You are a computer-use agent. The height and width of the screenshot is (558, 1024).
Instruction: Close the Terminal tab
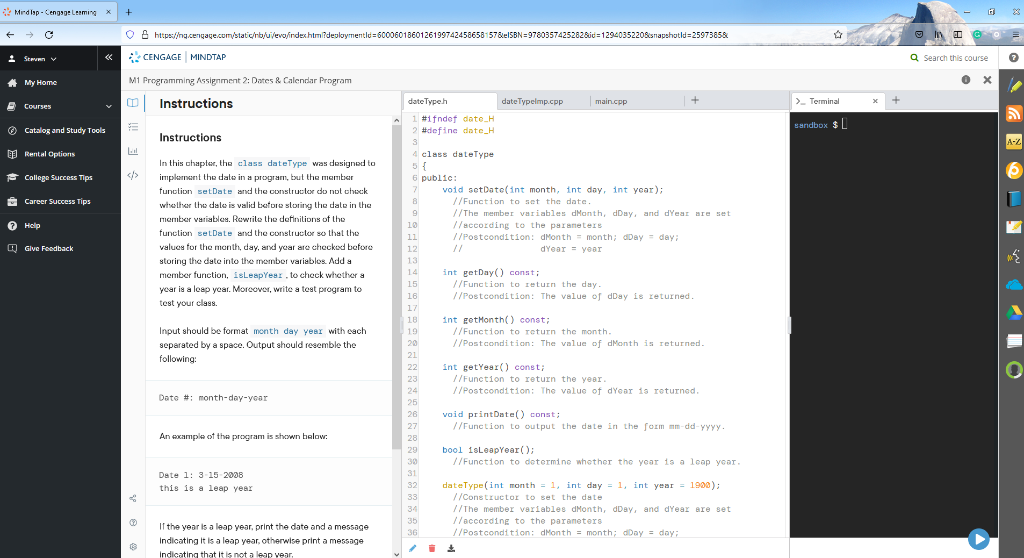pyautogui.click(x=875, y=101)
